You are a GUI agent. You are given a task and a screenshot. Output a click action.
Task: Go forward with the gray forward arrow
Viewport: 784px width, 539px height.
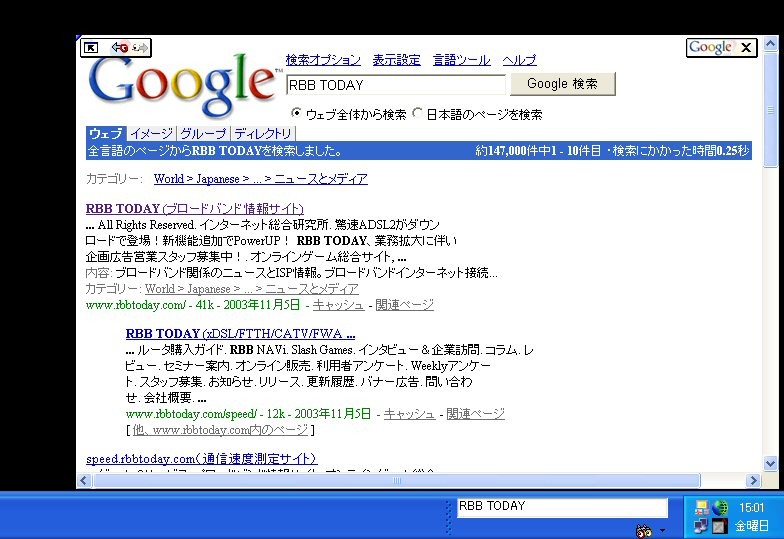(x=140, y=48)
